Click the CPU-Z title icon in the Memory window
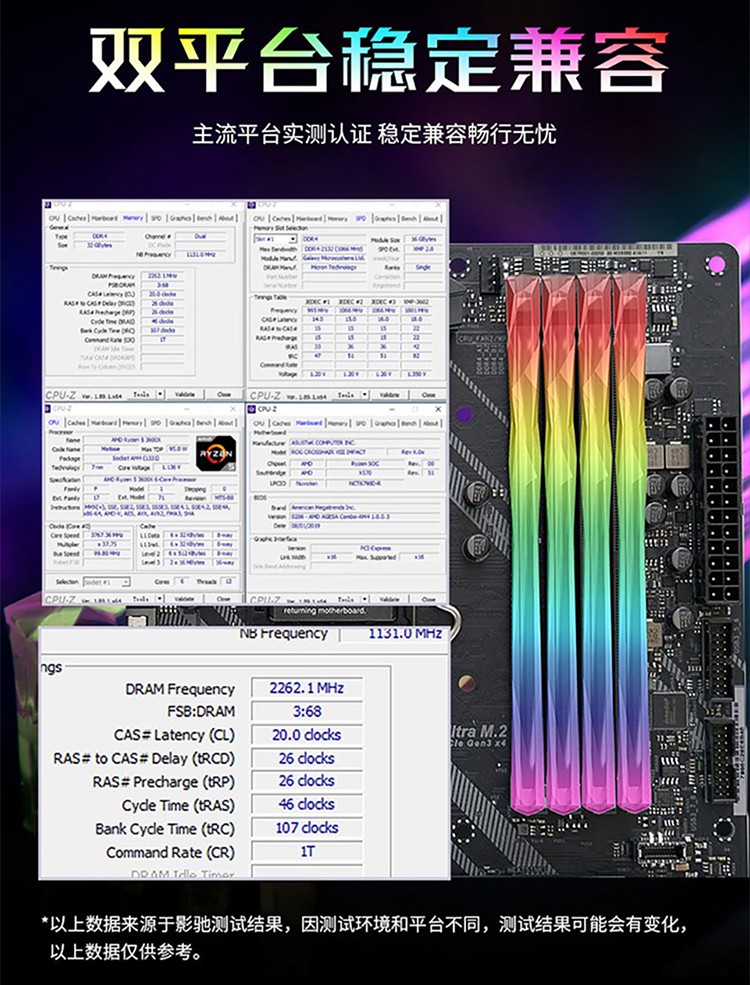 coord(48,204)
